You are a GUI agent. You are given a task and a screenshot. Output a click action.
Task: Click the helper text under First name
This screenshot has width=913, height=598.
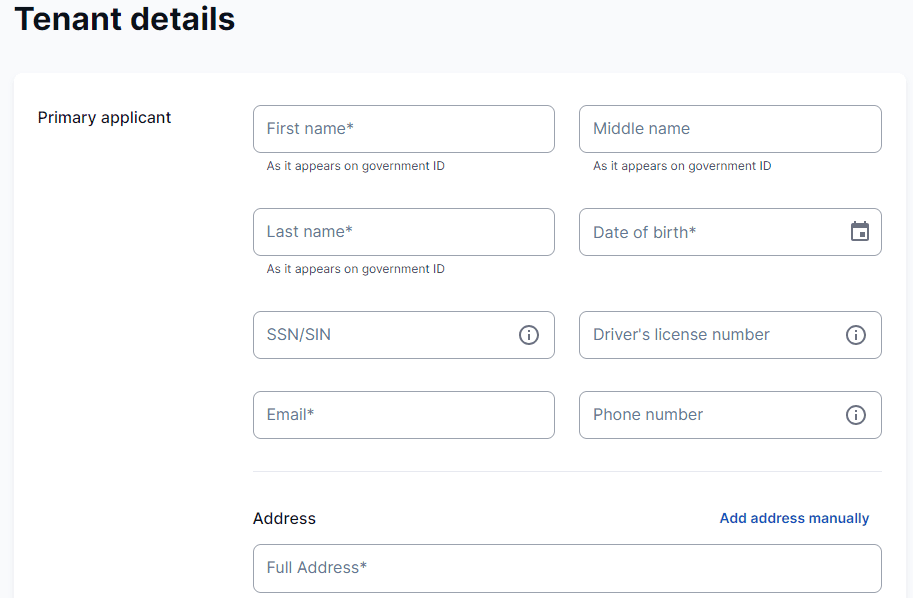pyautogui.click(x=355, y=166)
